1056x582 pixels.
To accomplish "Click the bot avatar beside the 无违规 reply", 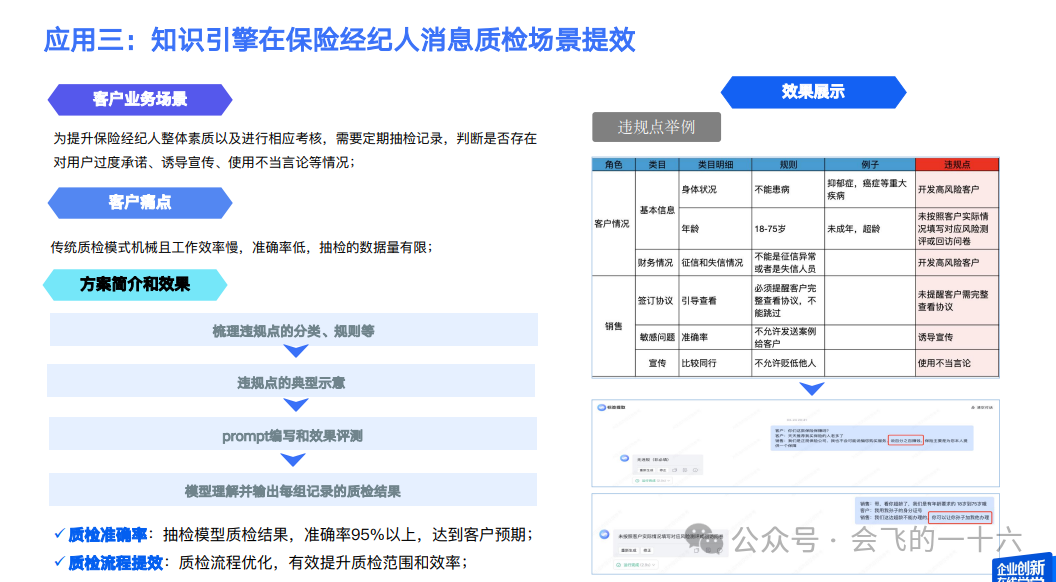I will (624, 458).
